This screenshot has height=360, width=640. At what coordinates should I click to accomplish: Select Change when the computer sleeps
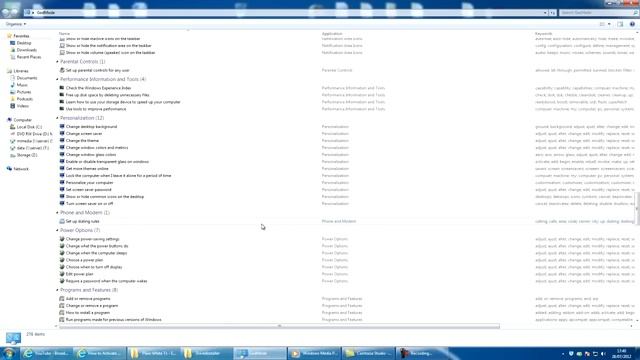click(96, 253)
